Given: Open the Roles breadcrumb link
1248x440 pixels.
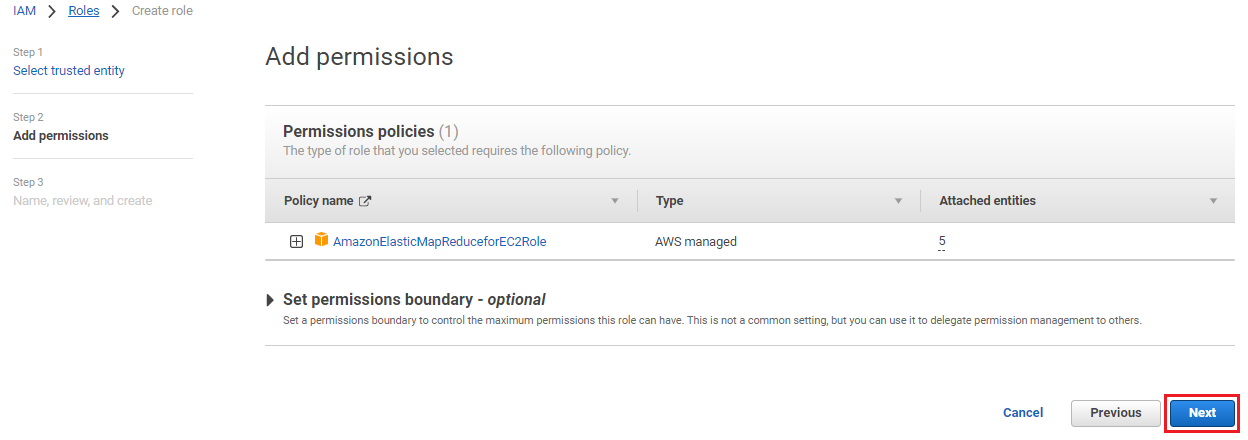Looking at the screenshot, I should 84,11.
